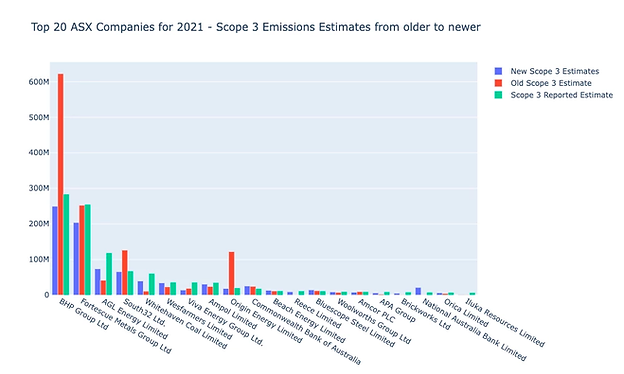Select Wesfarmers Limited green bar
This screenshot has width=624, height=374.
point(173,288)
